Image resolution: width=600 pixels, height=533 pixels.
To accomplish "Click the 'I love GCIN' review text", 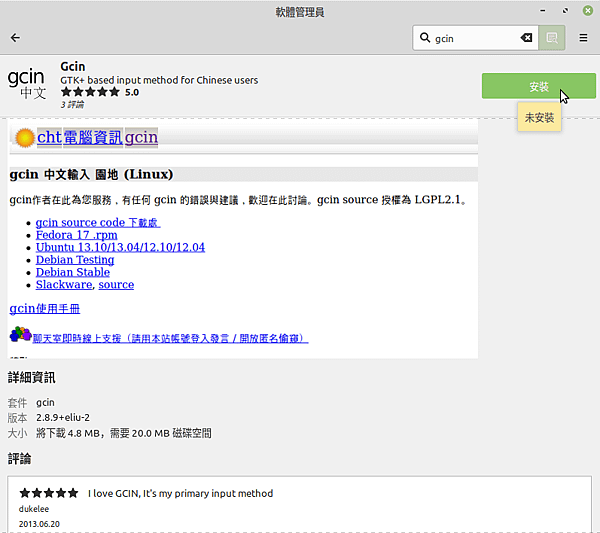I will pyautogui.click(x=180, y=493).
